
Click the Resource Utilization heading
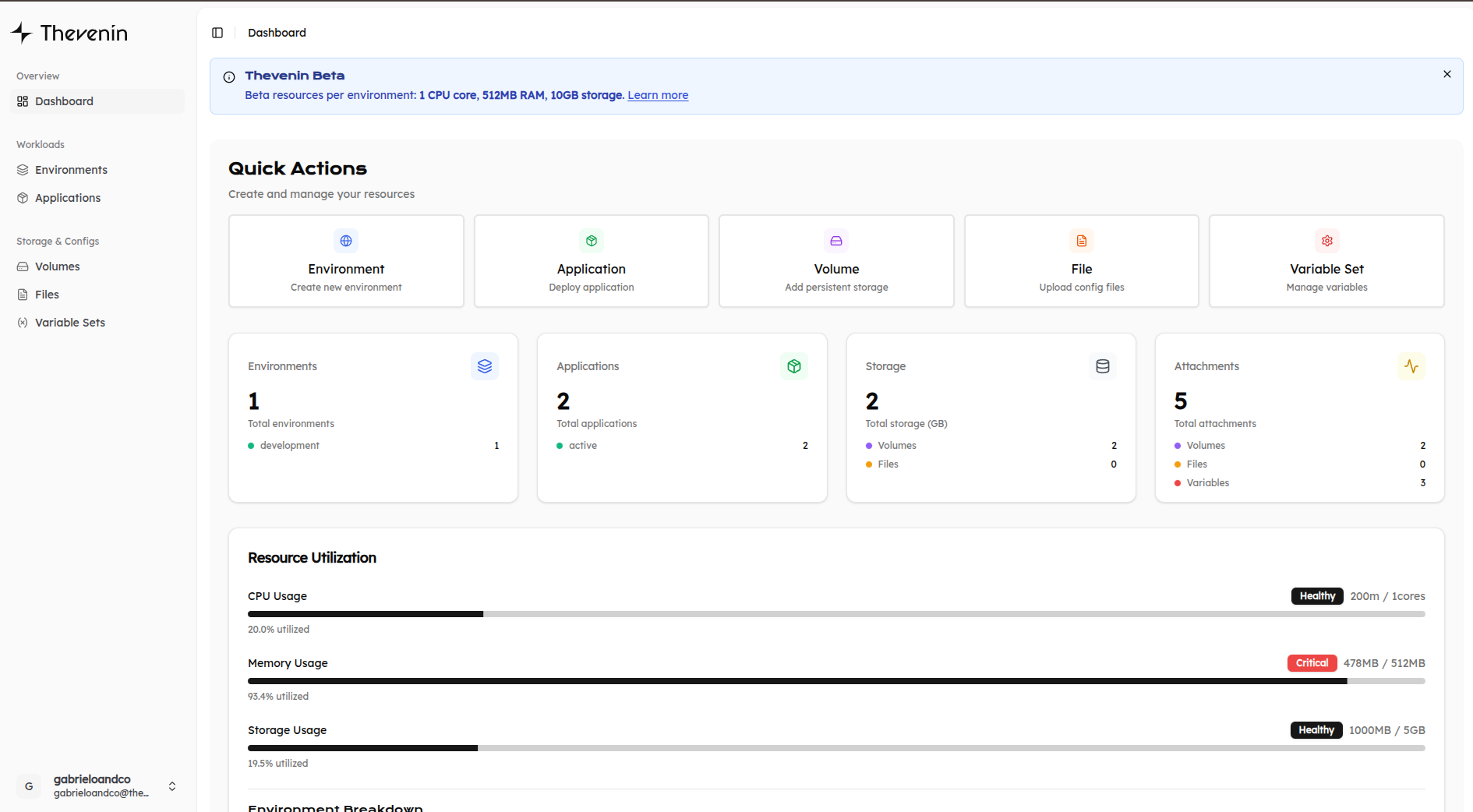[312, 558]
